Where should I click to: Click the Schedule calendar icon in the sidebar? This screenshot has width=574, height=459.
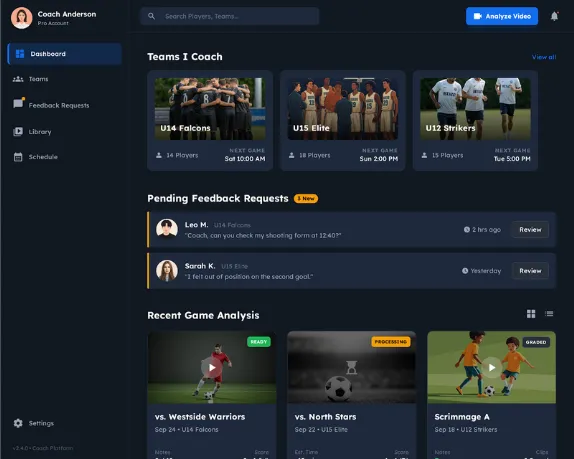coord(18,157)
